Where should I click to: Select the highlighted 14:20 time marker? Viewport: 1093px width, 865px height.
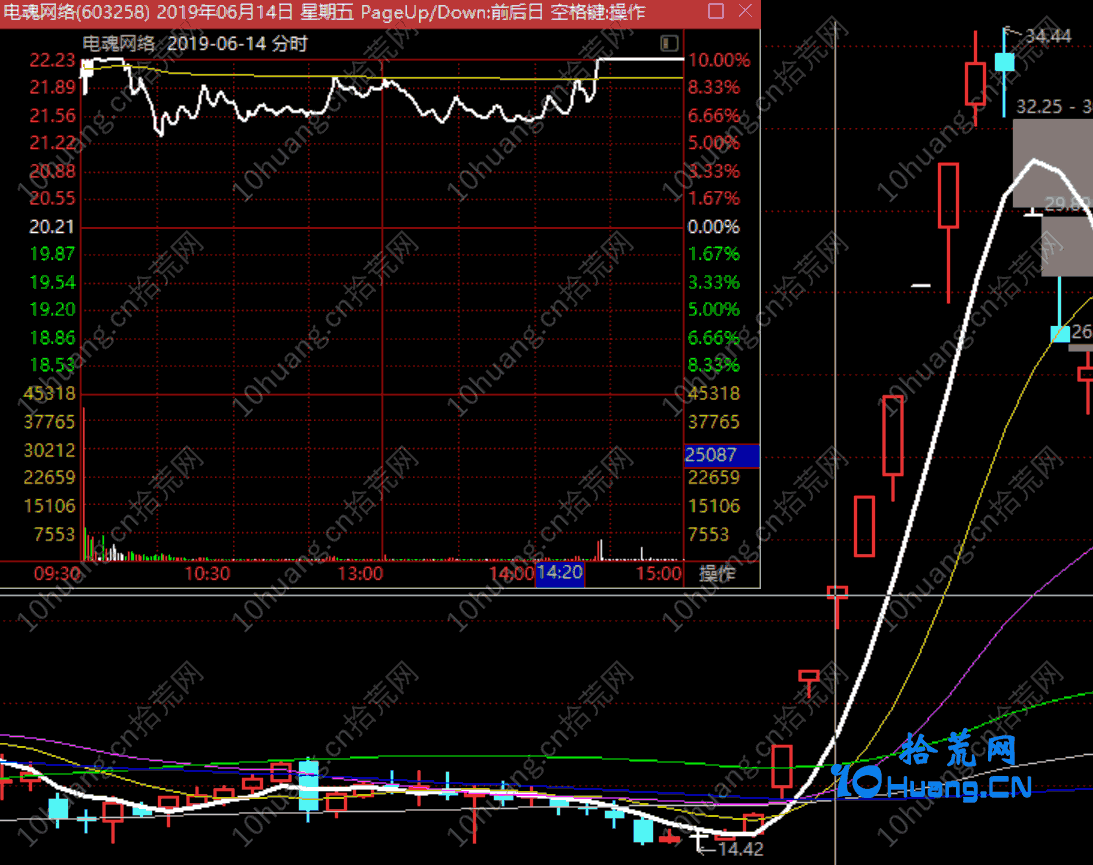pyautogui.click(x=560, y=573)
